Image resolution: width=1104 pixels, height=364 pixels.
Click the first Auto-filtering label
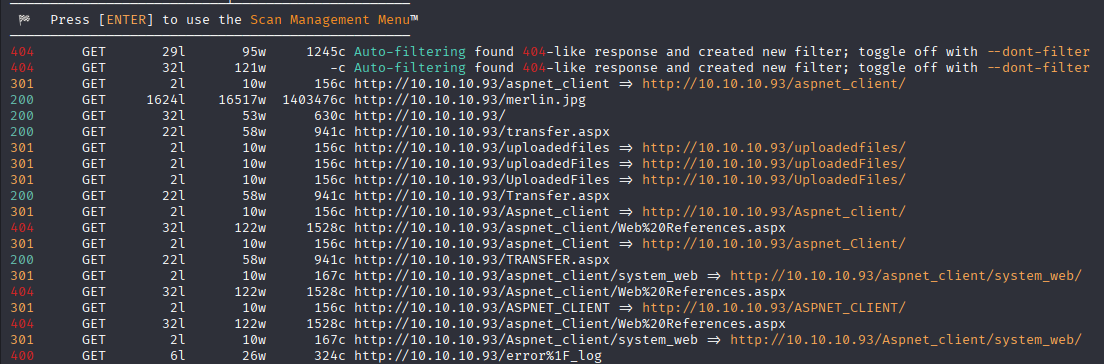(x=410, y=51)
